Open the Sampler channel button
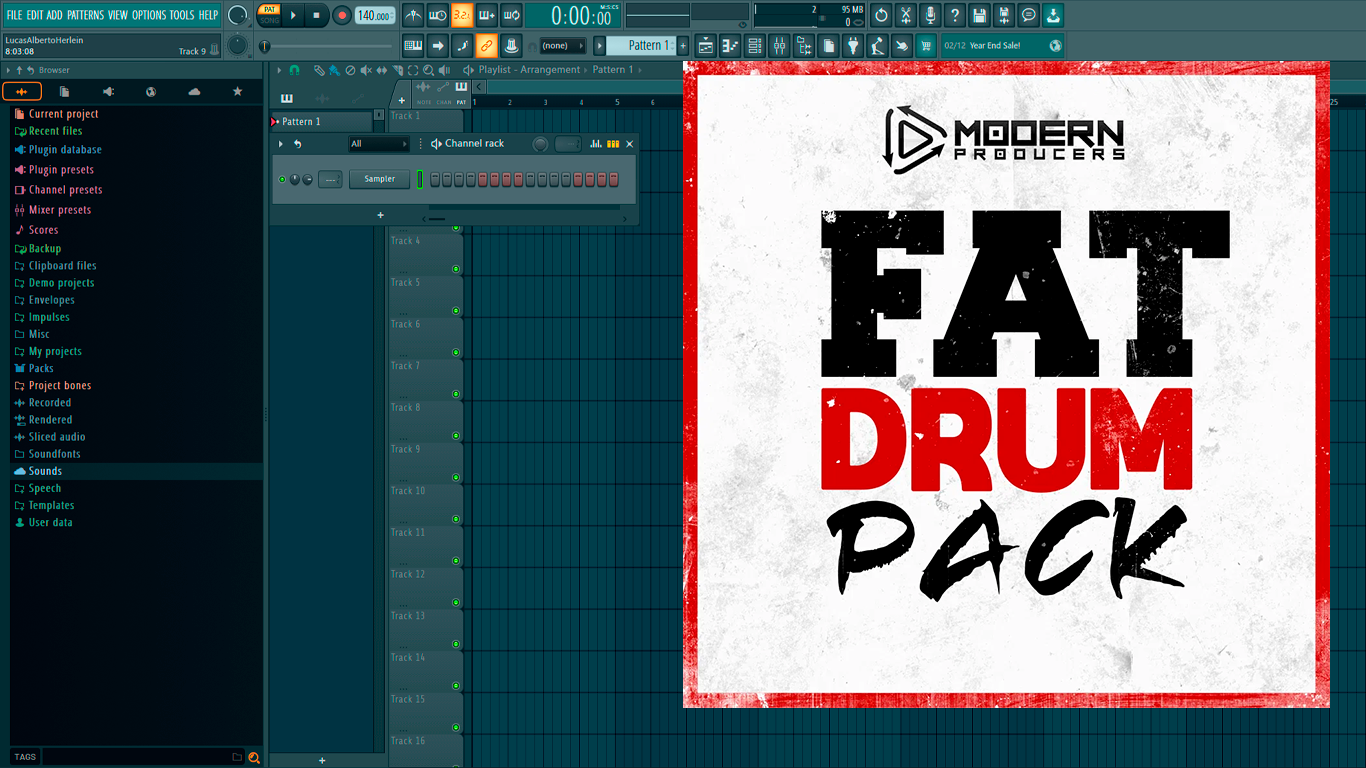The width and height of the screenshot is (1366, 768). tap(380, 179)
